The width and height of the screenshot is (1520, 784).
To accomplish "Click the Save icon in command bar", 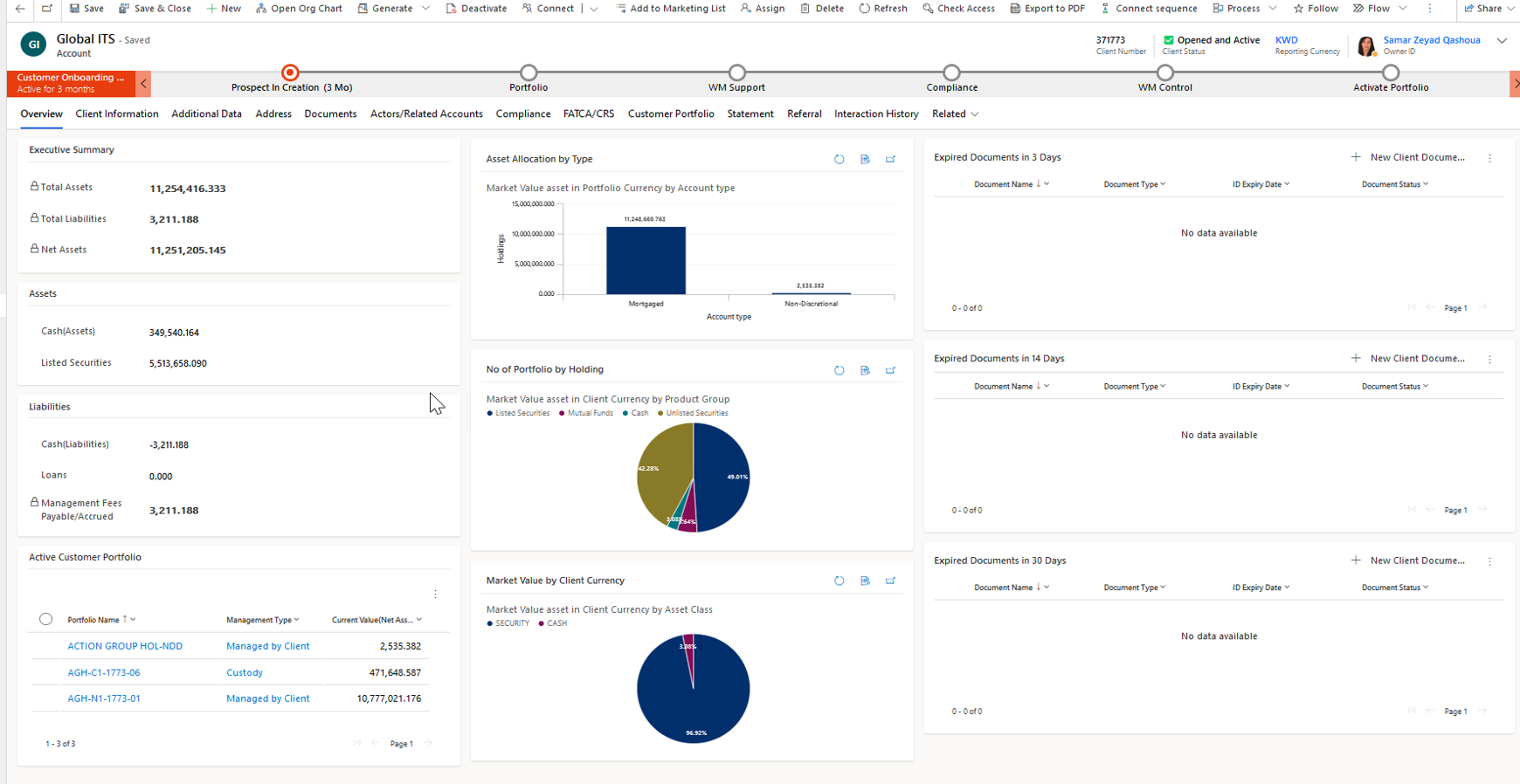I will [75, 9].
